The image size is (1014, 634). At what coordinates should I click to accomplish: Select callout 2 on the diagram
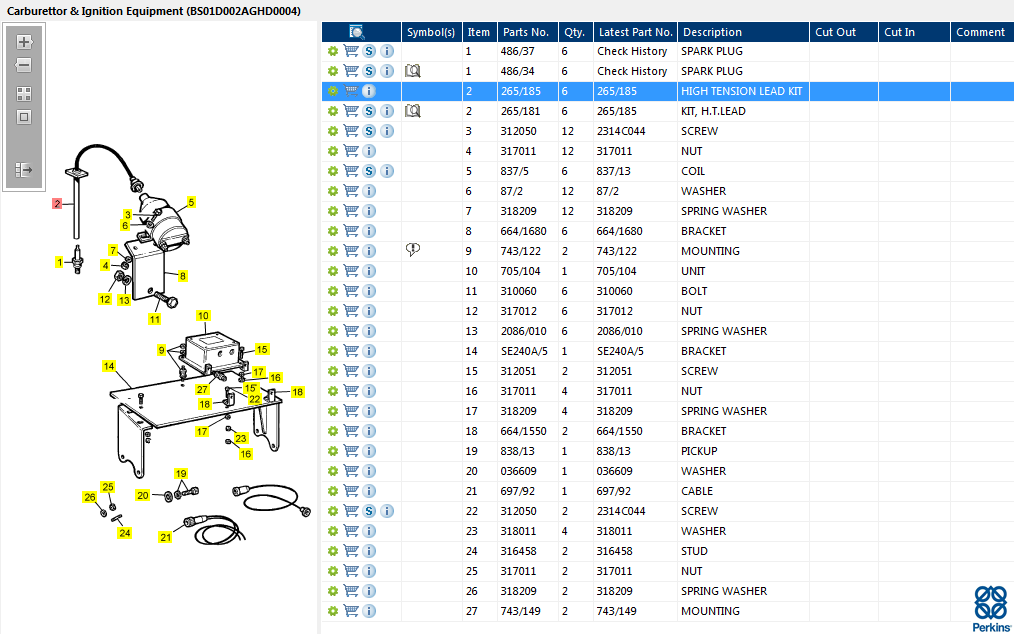pos(57,204)
